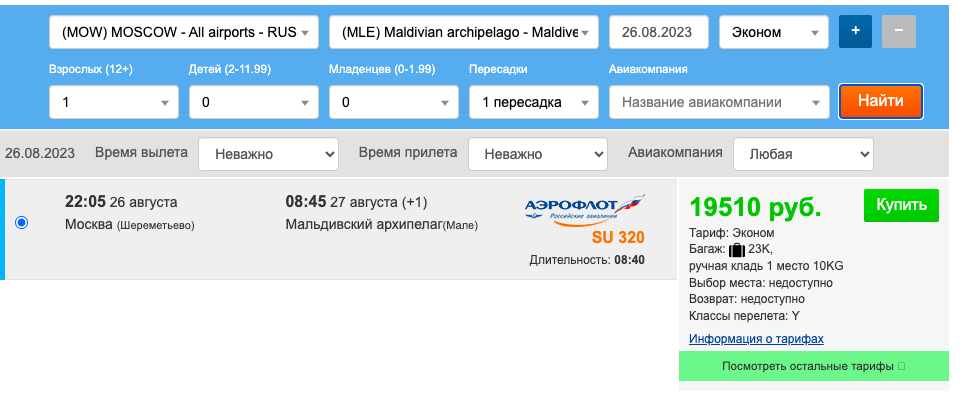968x396 pixels.
Task: Open the Детей children count dropdown
Action: coord(254,102)
